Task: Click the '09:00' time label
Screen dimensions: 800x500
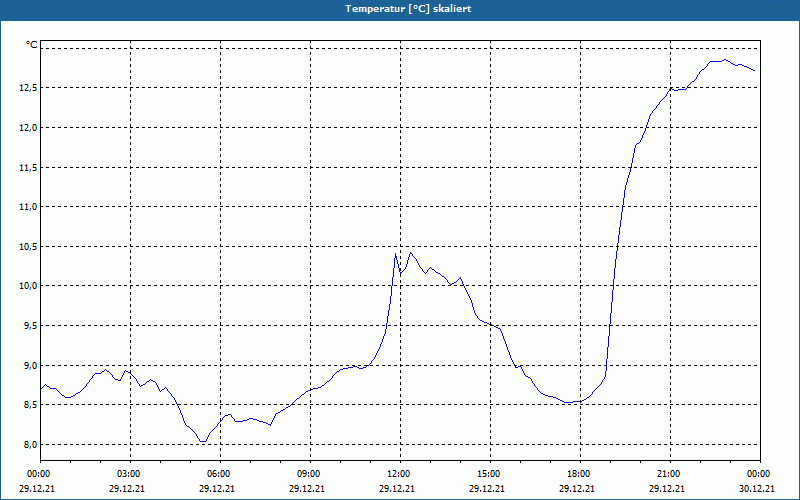Action: click(311, 474)
